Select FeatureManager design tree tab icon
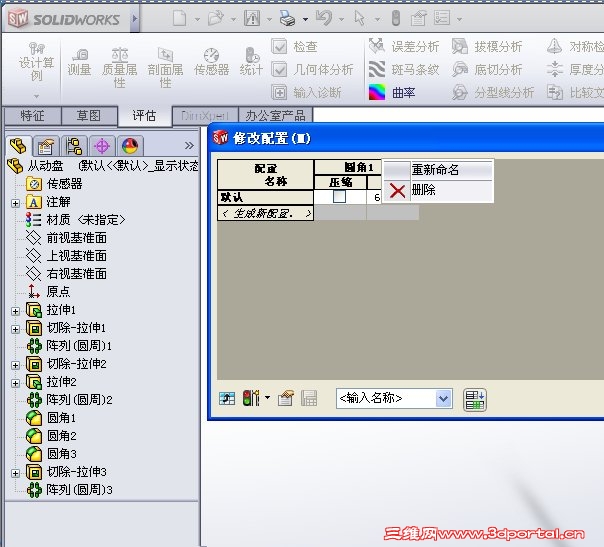The image size is (604, 547). pos(18,146)
